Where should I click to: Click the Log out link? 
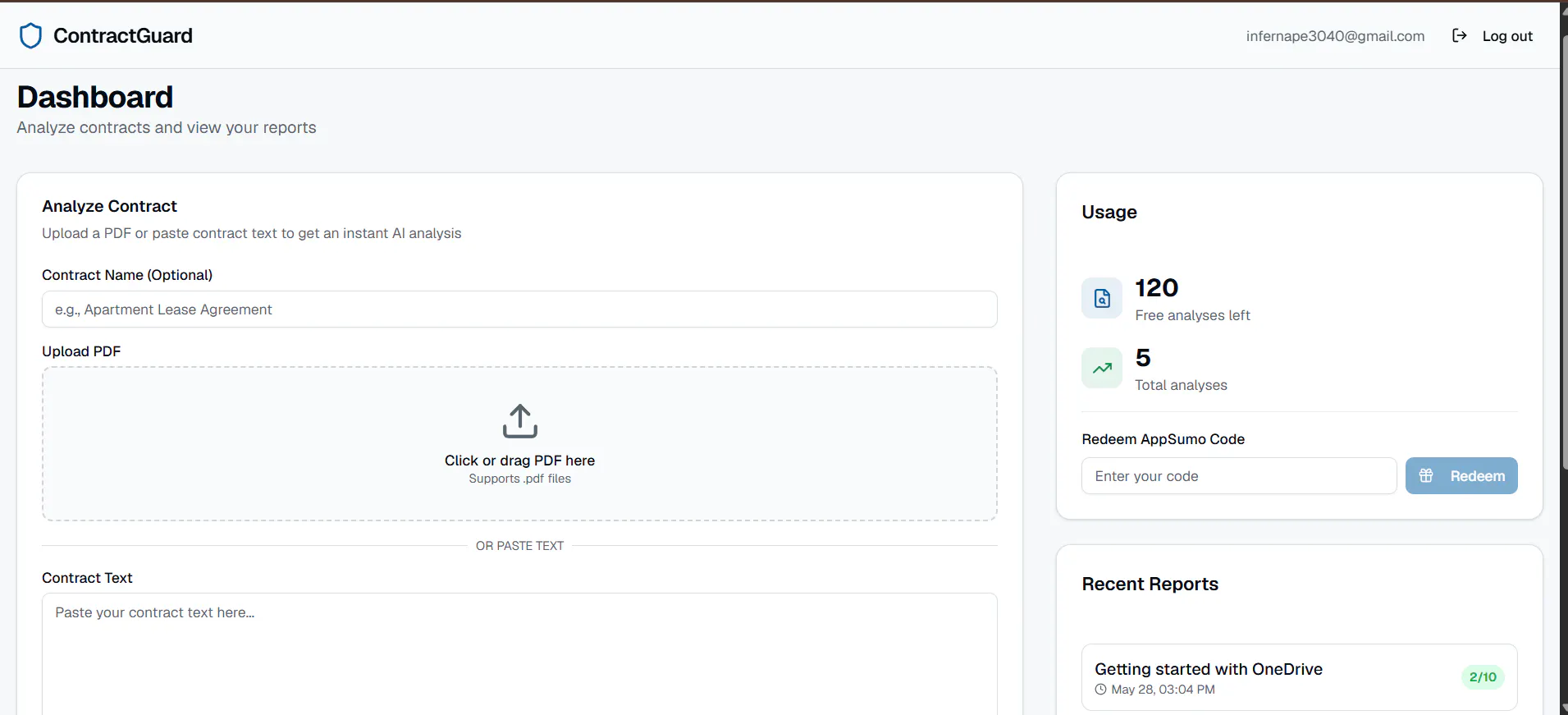(1507, 36)
